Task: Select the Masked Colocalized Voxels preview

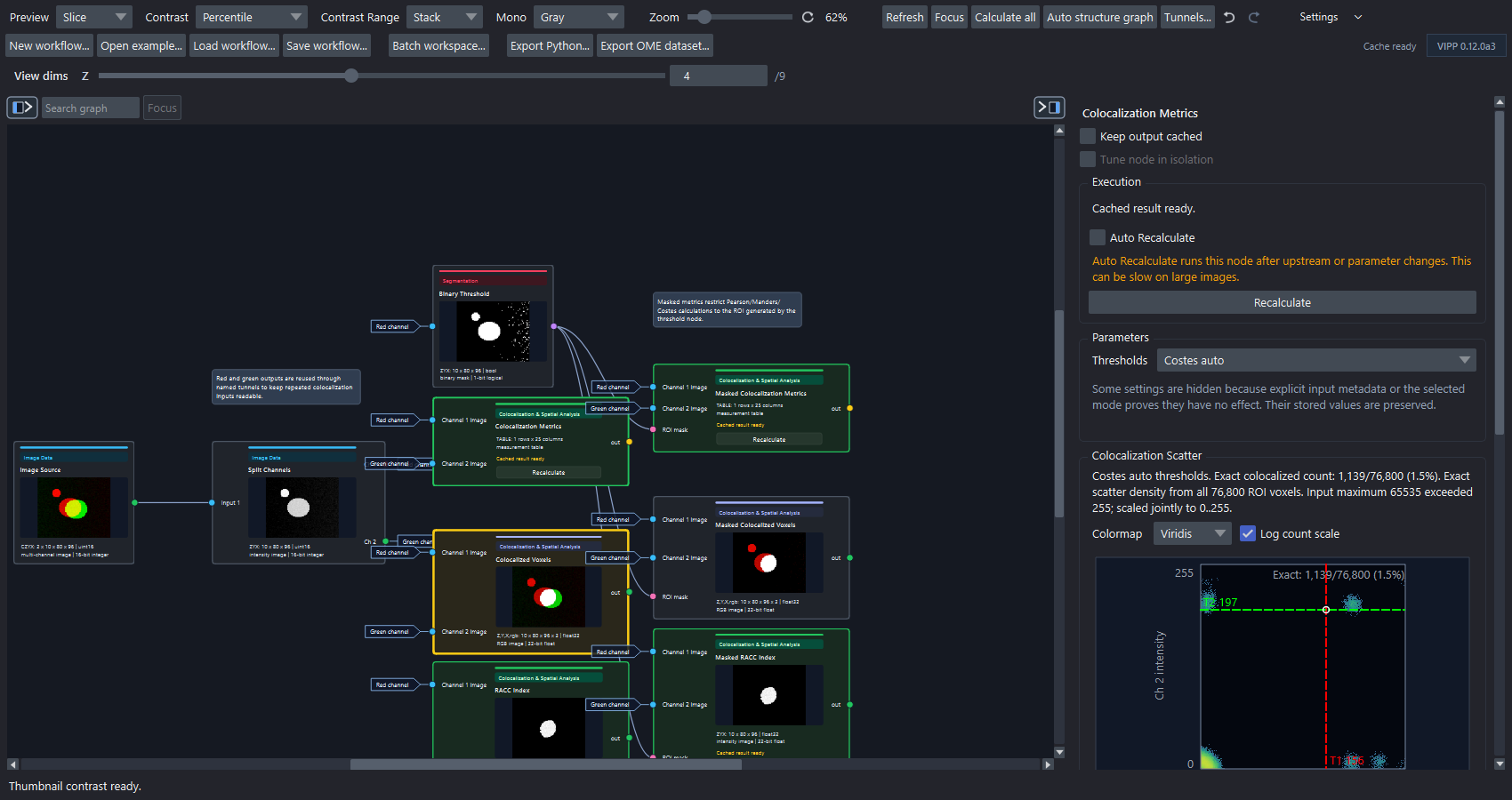Action: pos(769,563)
